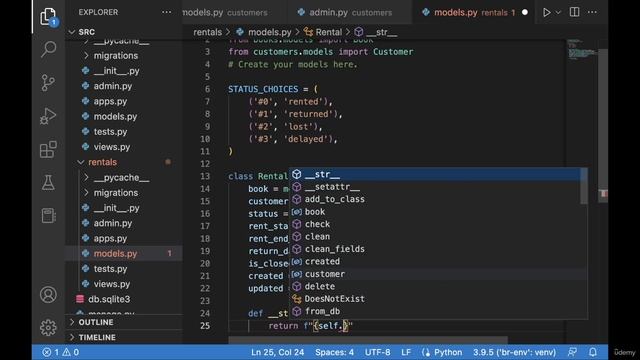The width and height of the screenshot is (640, 360).
Task: Open the feedback icon in status bar
Action: coord(572,352)
